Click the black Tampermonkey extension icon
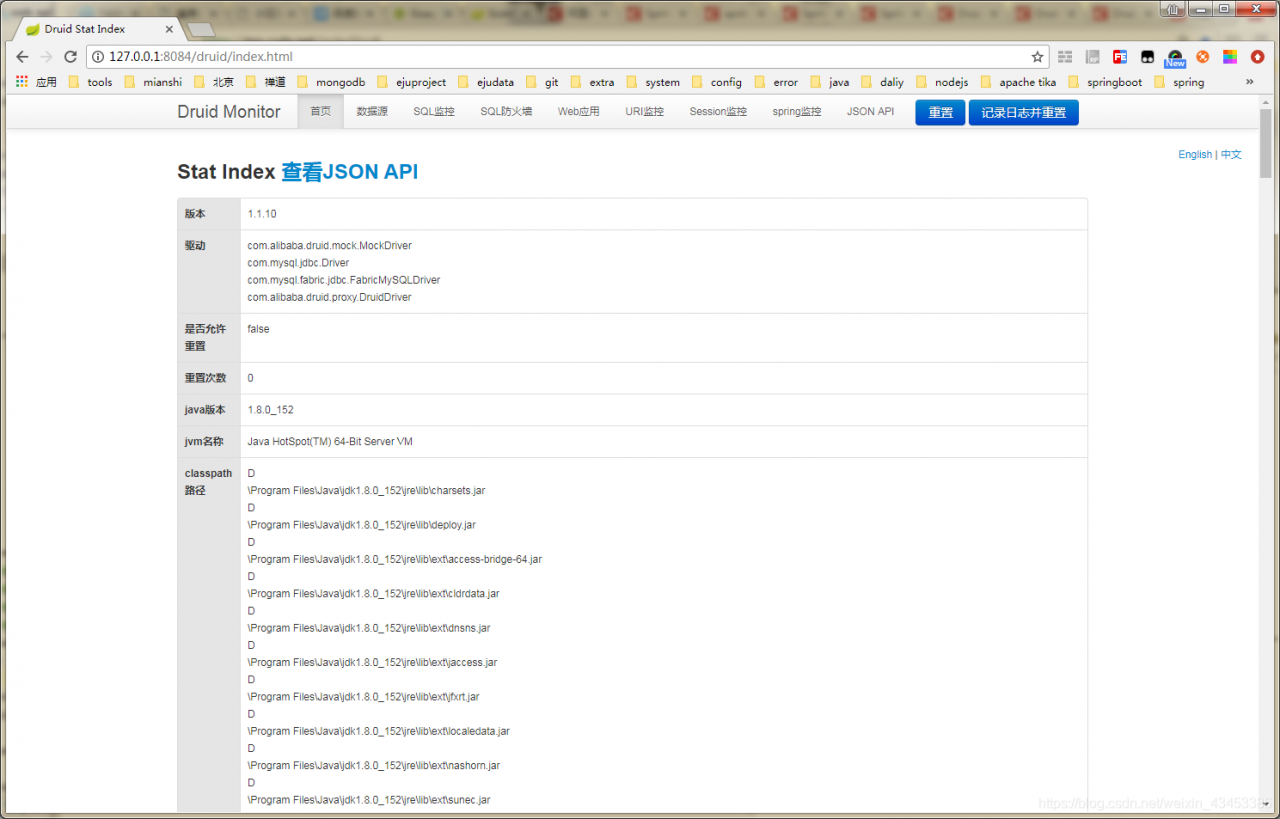The image size is (1280, 819). 1148,57
